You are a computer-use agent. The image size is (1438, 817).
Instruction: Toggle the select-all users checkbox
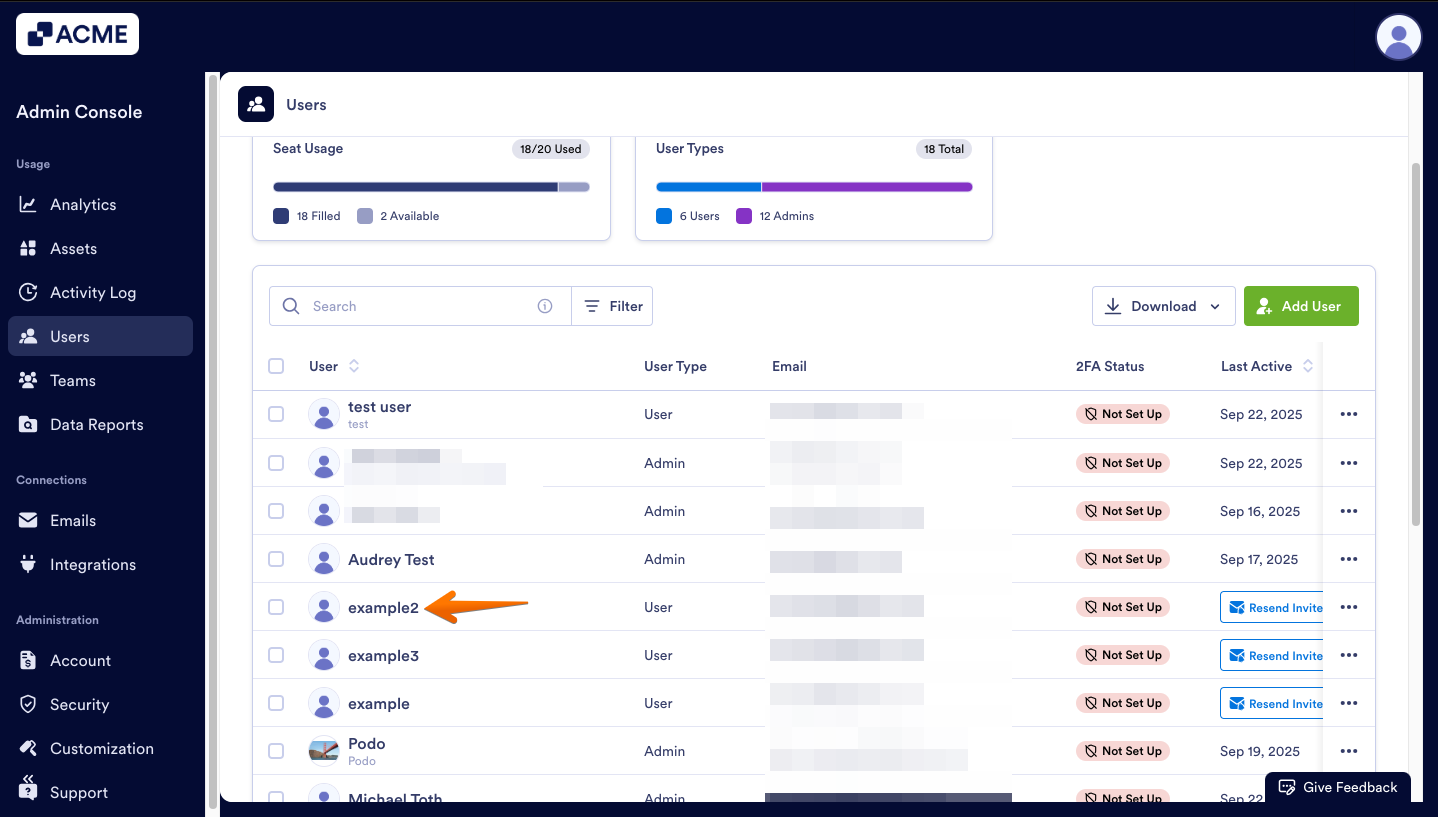click(x=276, y=366)
